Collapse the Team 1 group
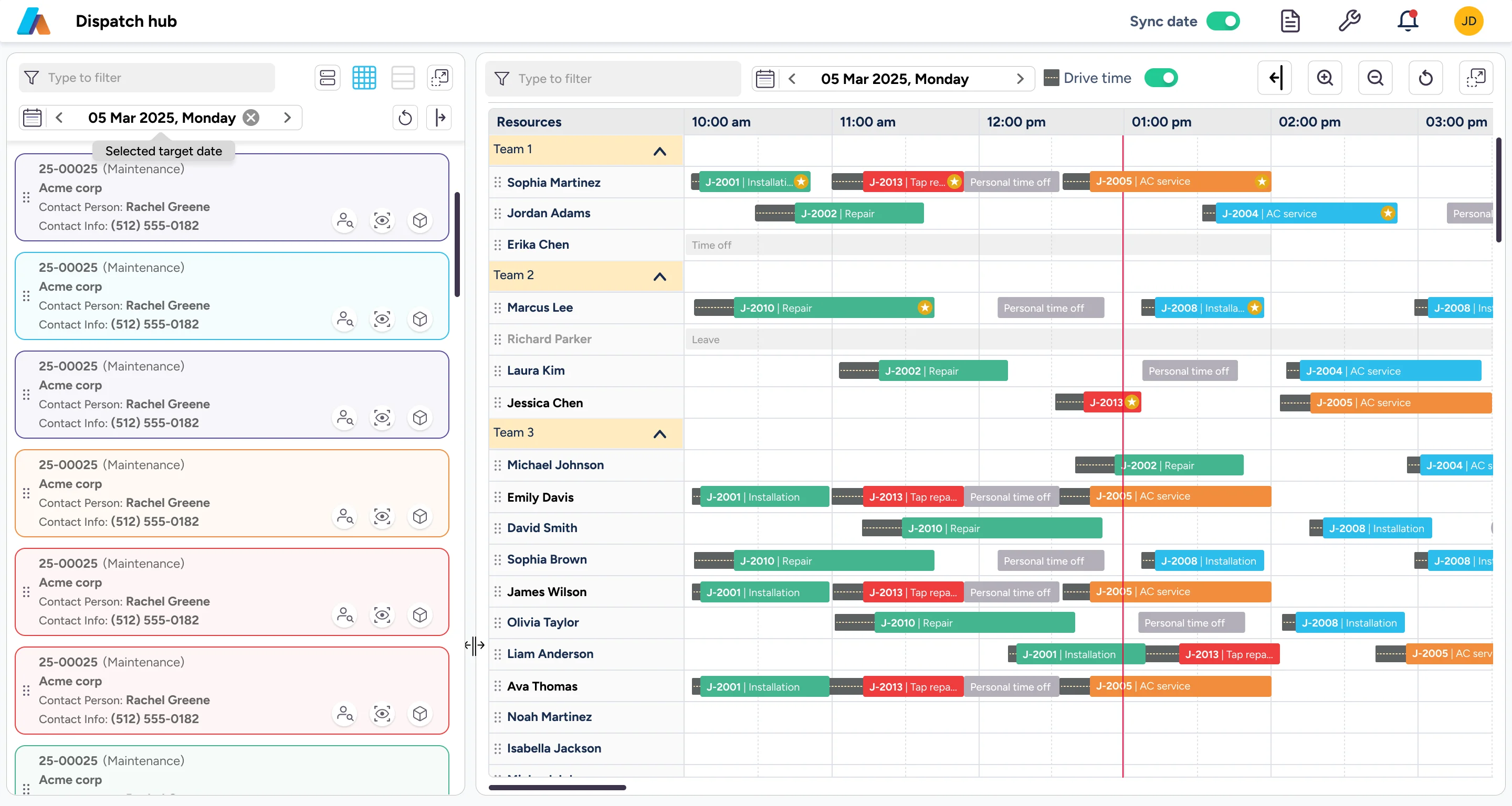The width and height of the screenshot is (1512, 806). pyautogui.click(x=660, y=151)
